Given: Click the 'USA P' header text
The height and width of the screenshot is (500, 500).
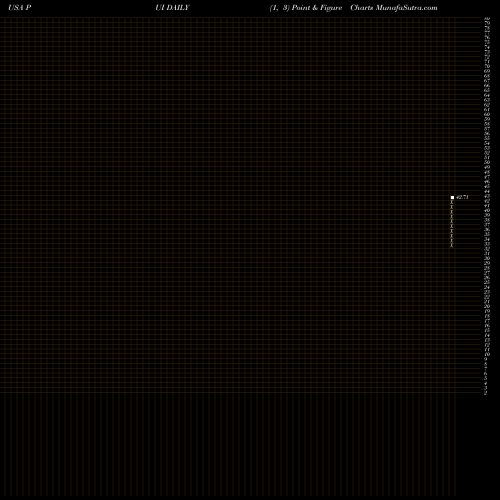Looking at the screenshot, I should coord(20,8).
